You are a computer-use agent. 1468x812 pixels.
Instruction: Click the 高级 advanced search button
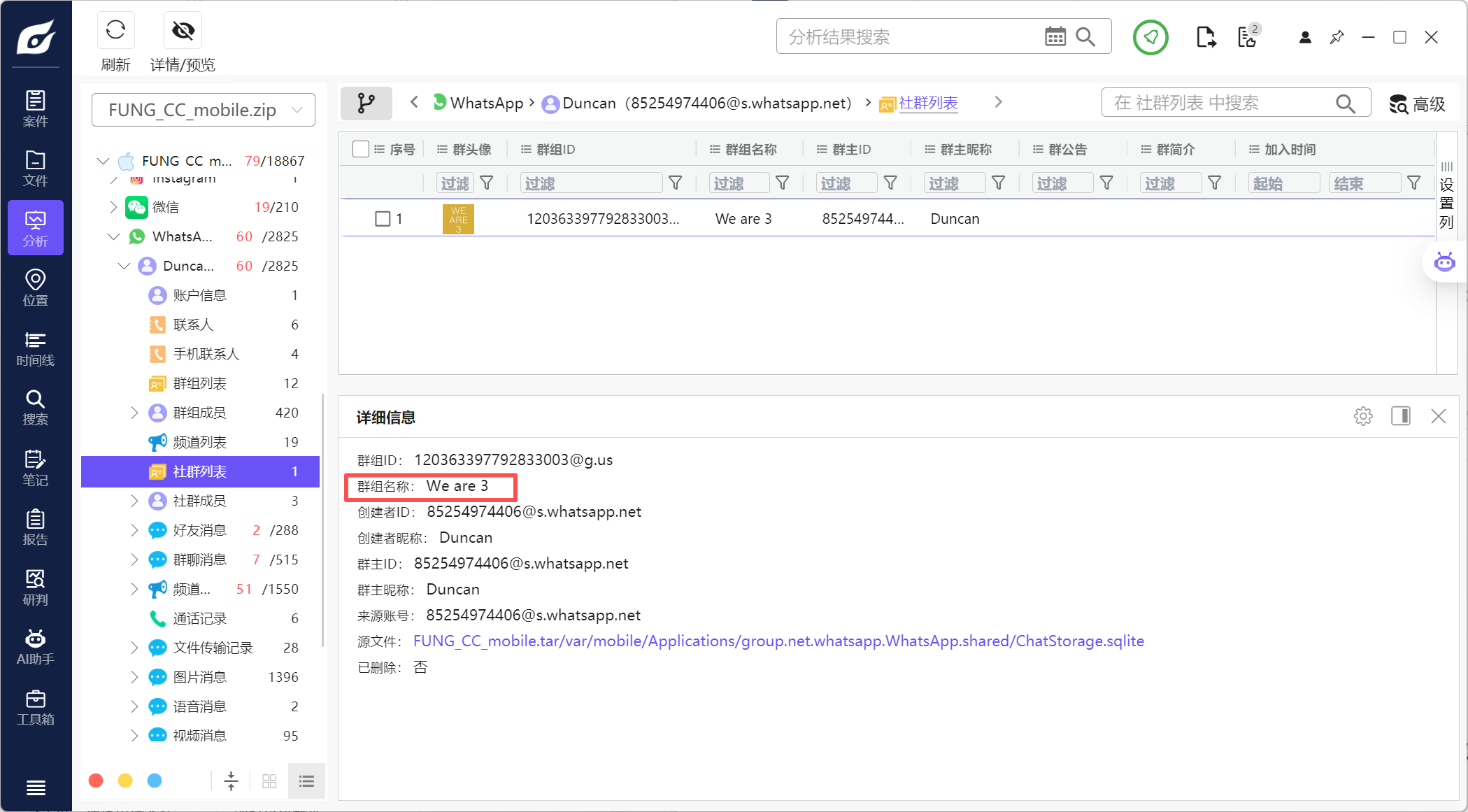(x=1417, y=104)
